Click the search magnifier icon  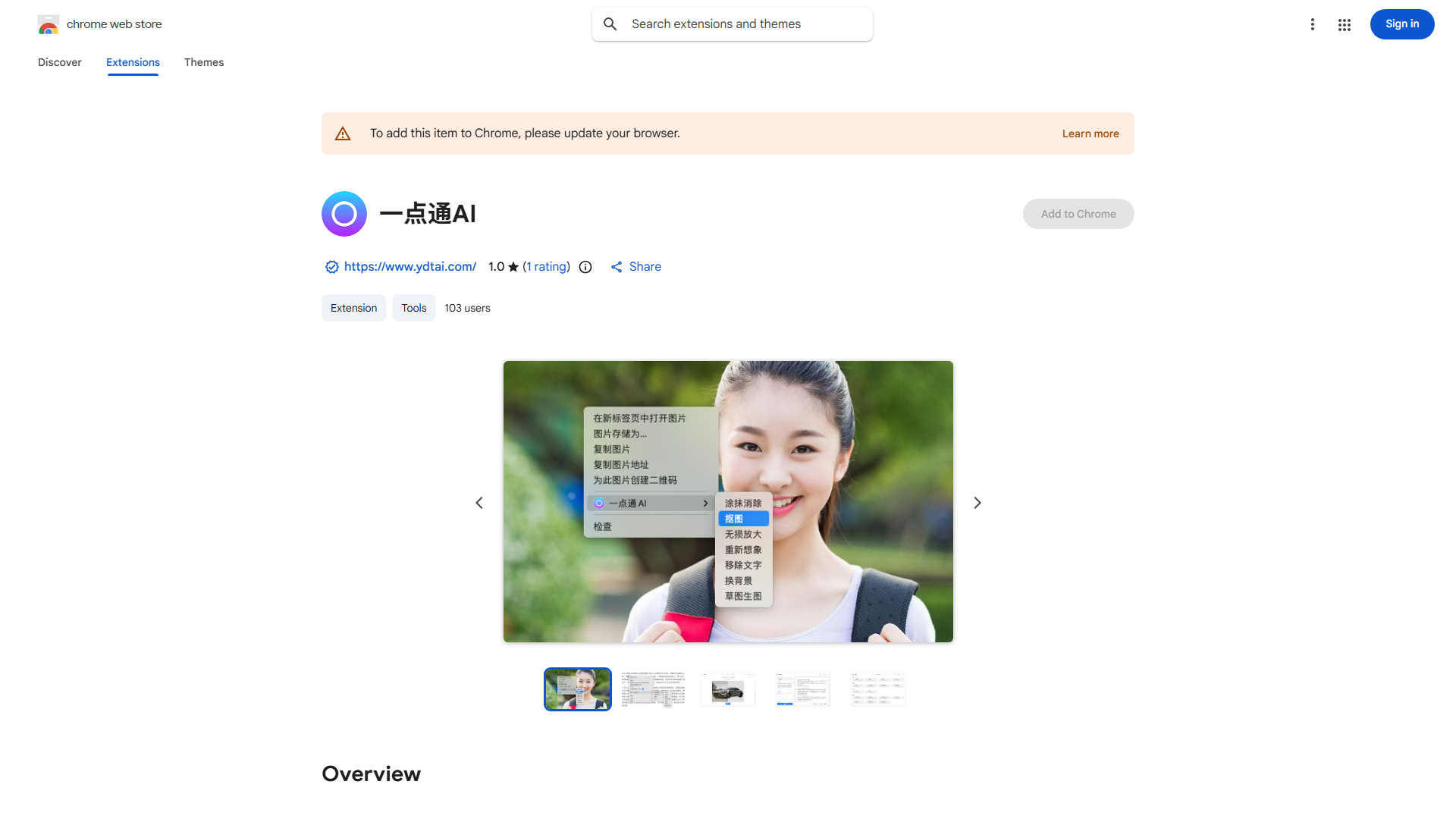610,24
